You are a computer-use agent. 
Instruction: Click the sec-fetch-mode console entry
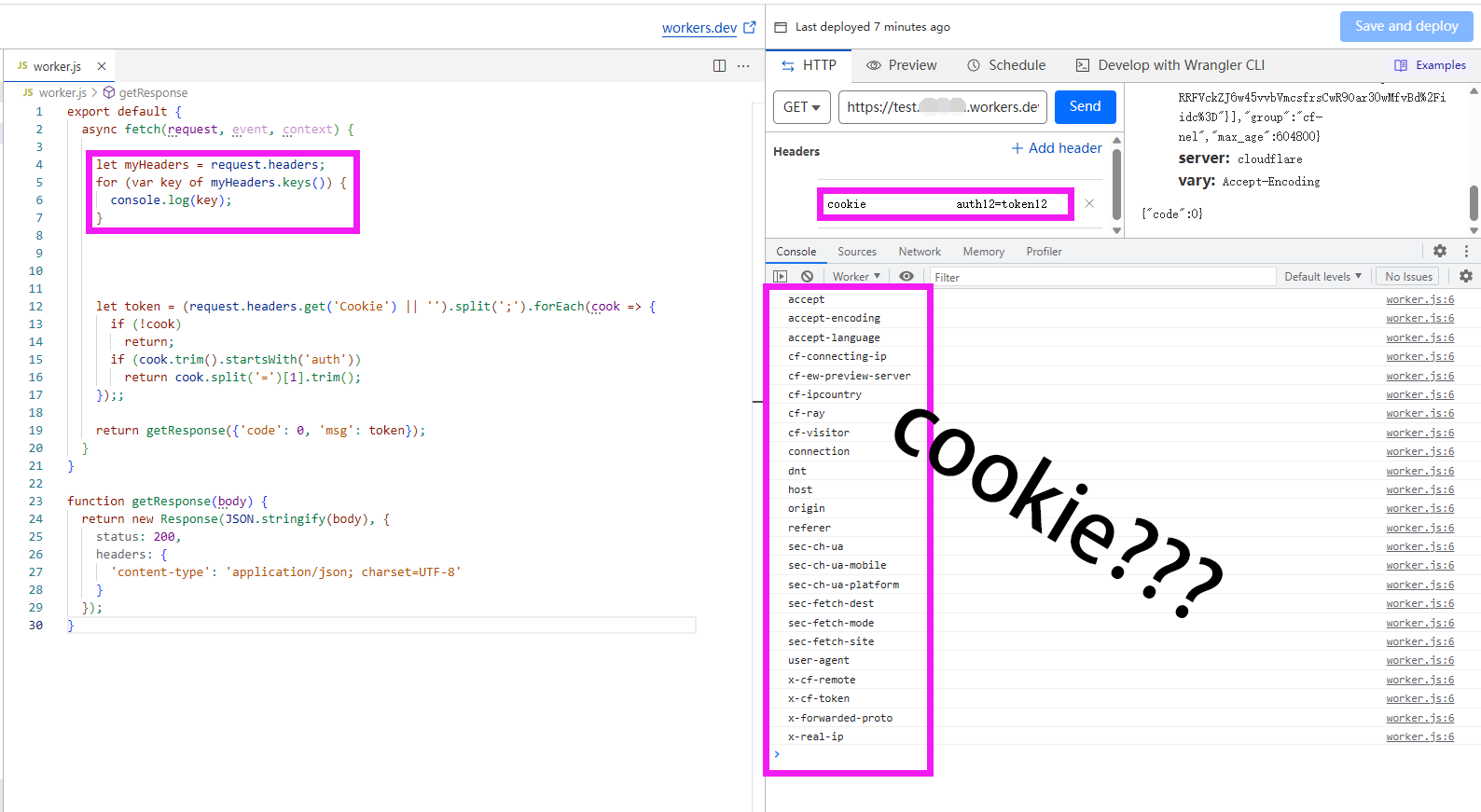coord(831,623)
